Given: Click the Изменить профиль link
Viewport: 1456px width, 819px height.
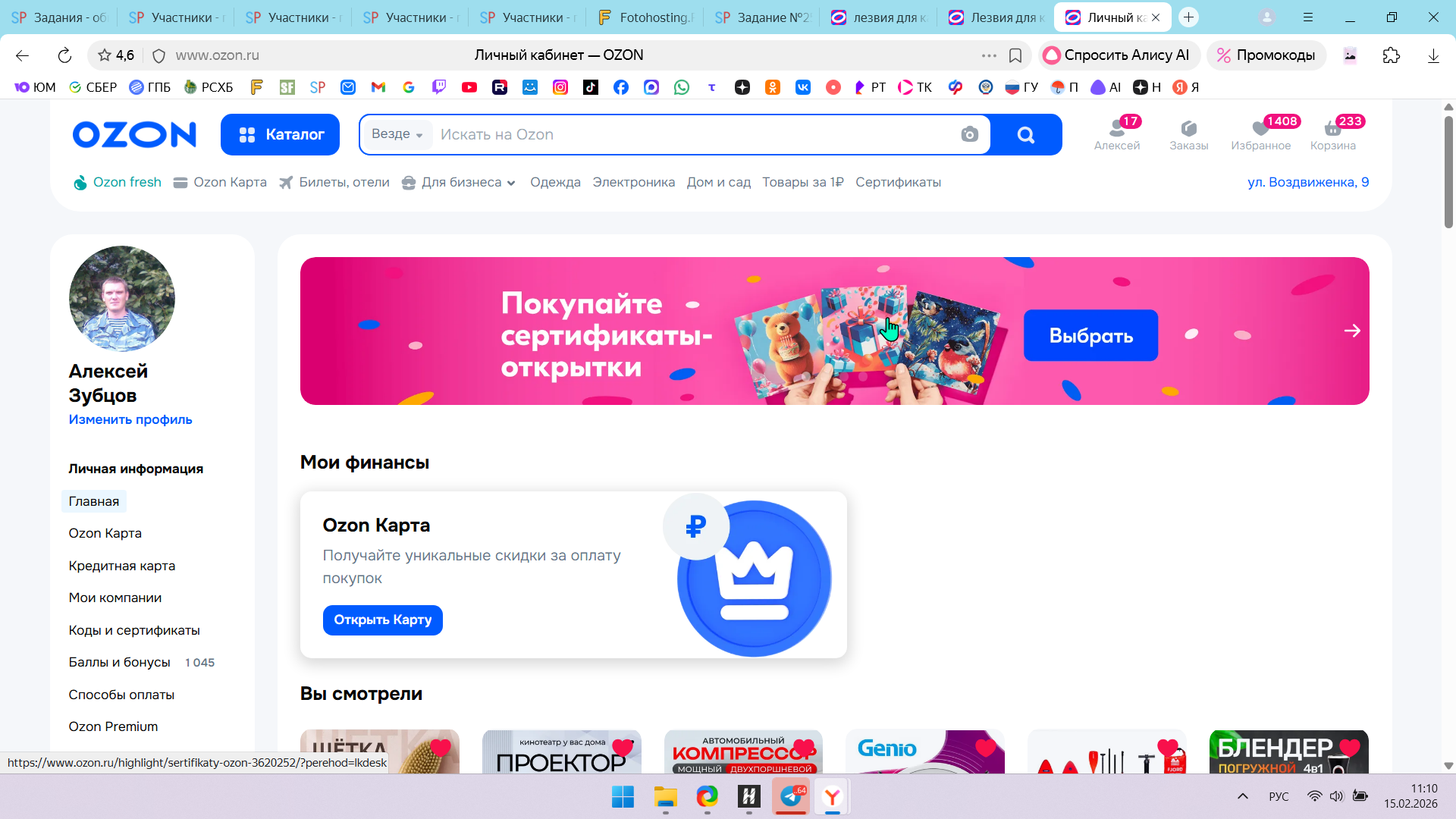Looking at the screenshot, I should point(130,420).
